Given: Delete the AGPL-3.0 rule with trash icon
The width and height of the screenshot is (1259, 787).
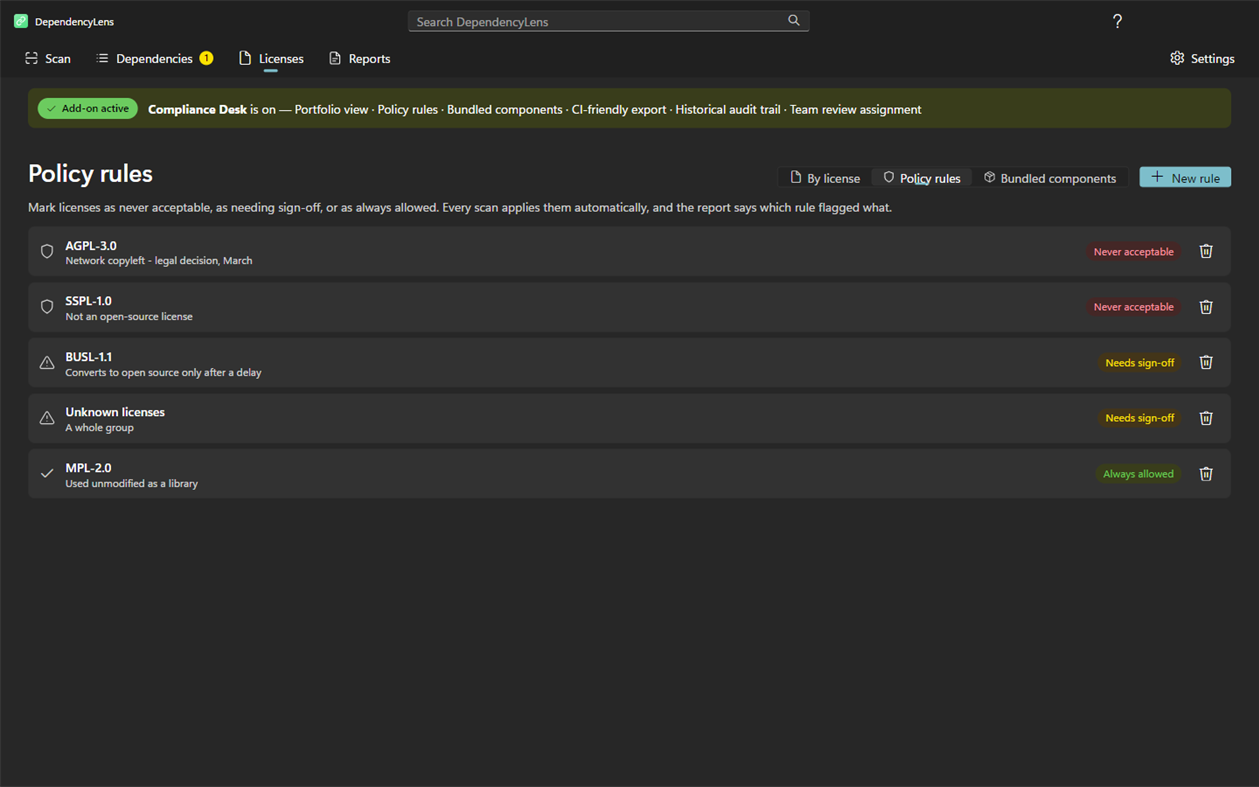Looking at the screenshot, I should [1206, 251].
